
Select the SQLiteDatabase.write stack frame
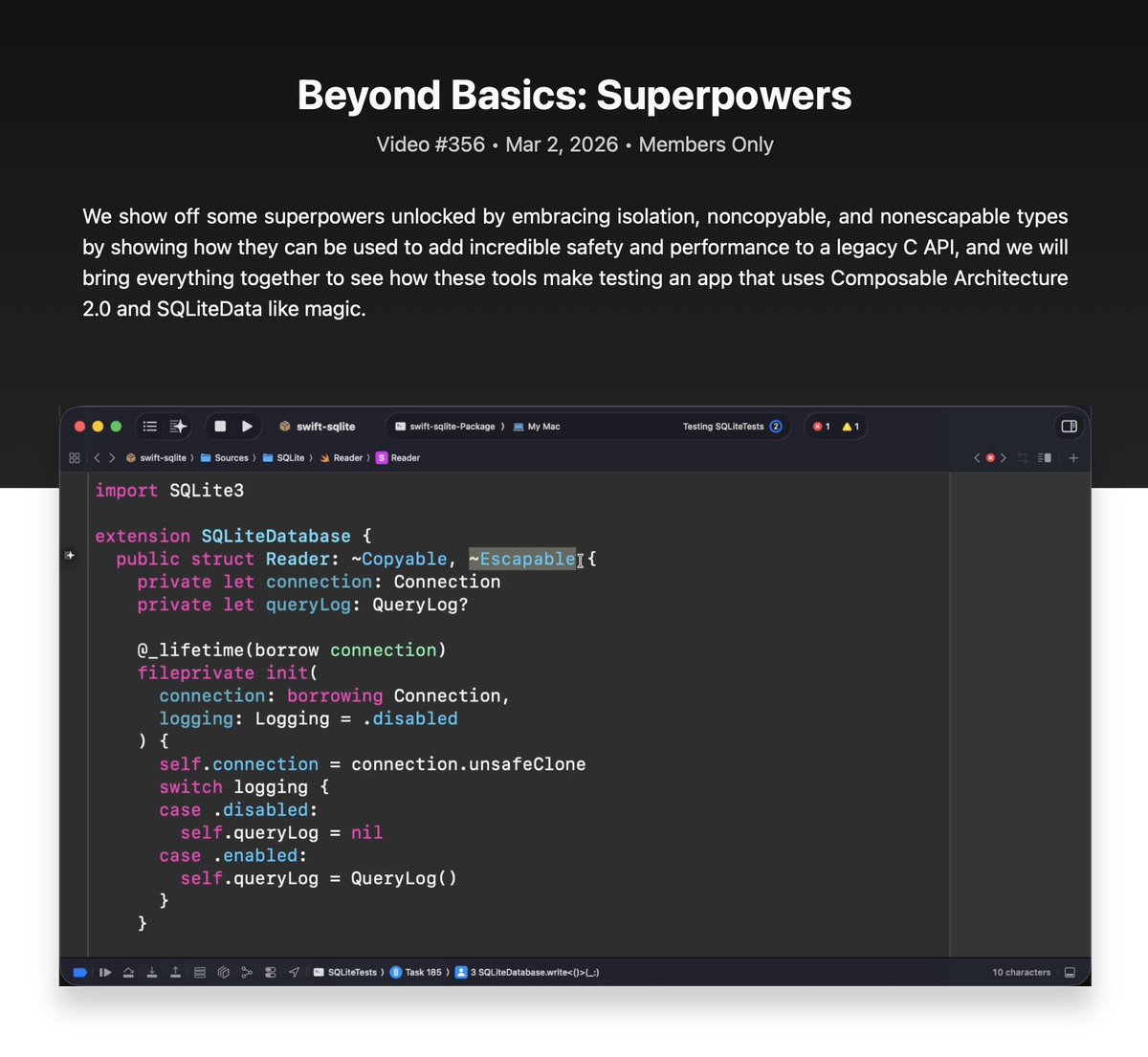(527, 973)
